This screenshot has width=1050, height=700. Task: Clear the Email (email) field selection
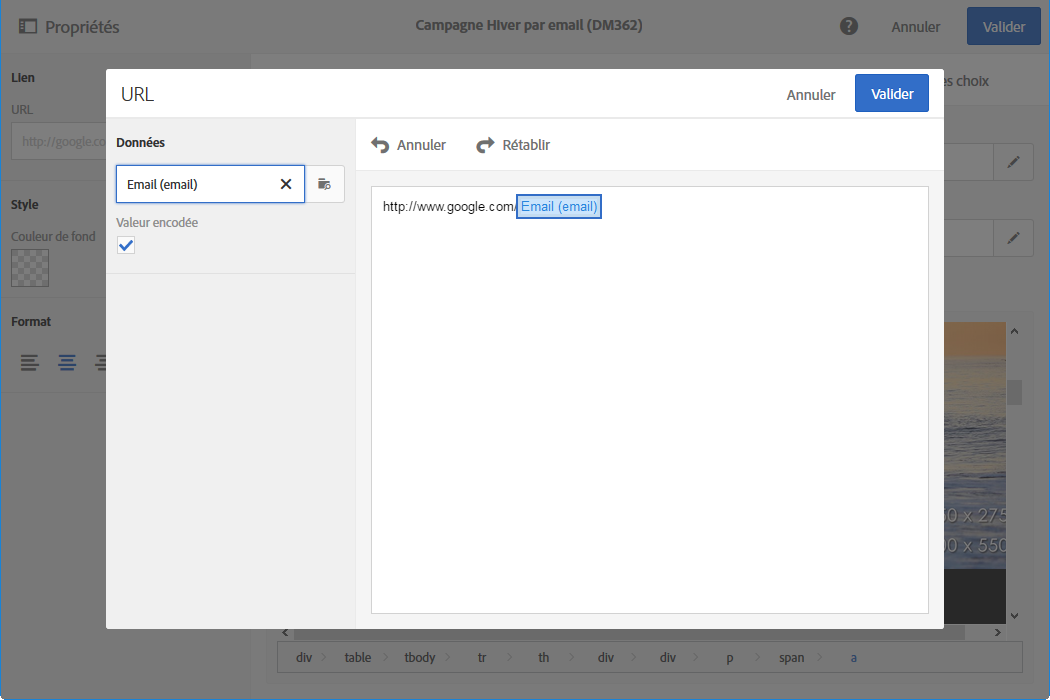point(286,184)
